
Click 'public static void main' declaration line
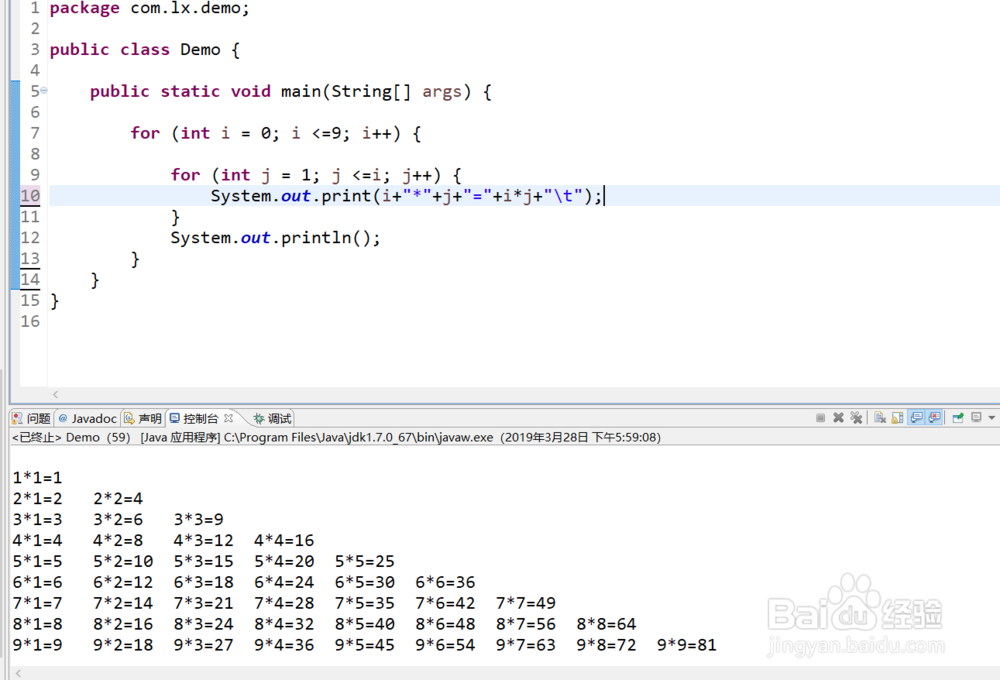click(x=291, y=92)
